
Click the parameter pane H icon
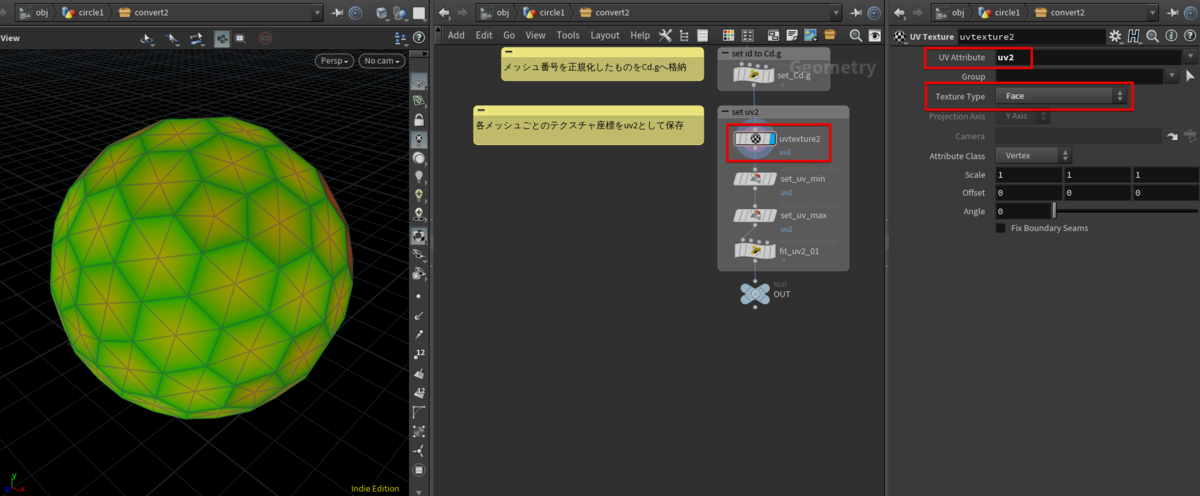[1134, 36]
